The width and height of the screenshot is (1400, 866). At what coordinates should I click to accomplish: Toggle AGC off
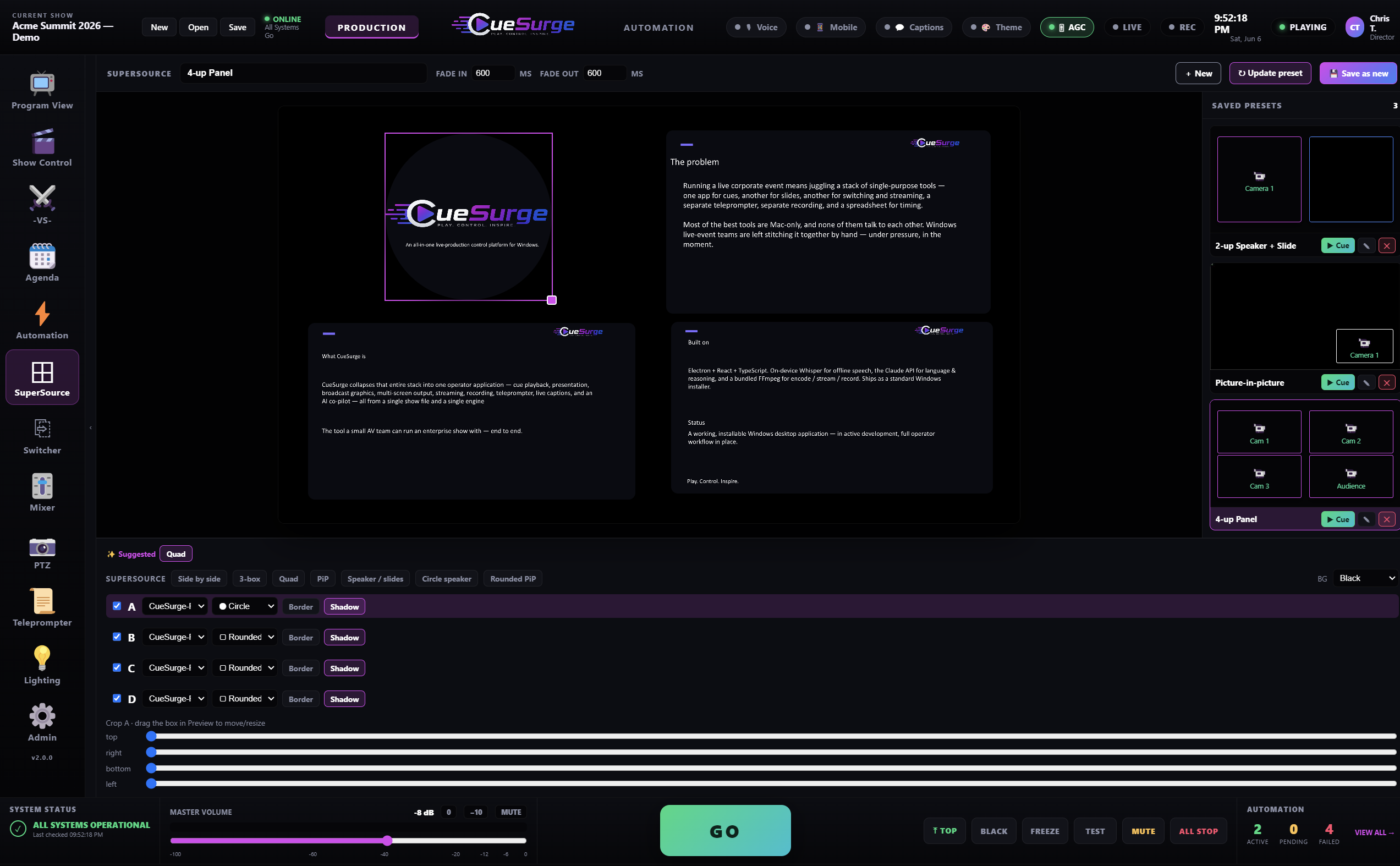[1066, 27]
